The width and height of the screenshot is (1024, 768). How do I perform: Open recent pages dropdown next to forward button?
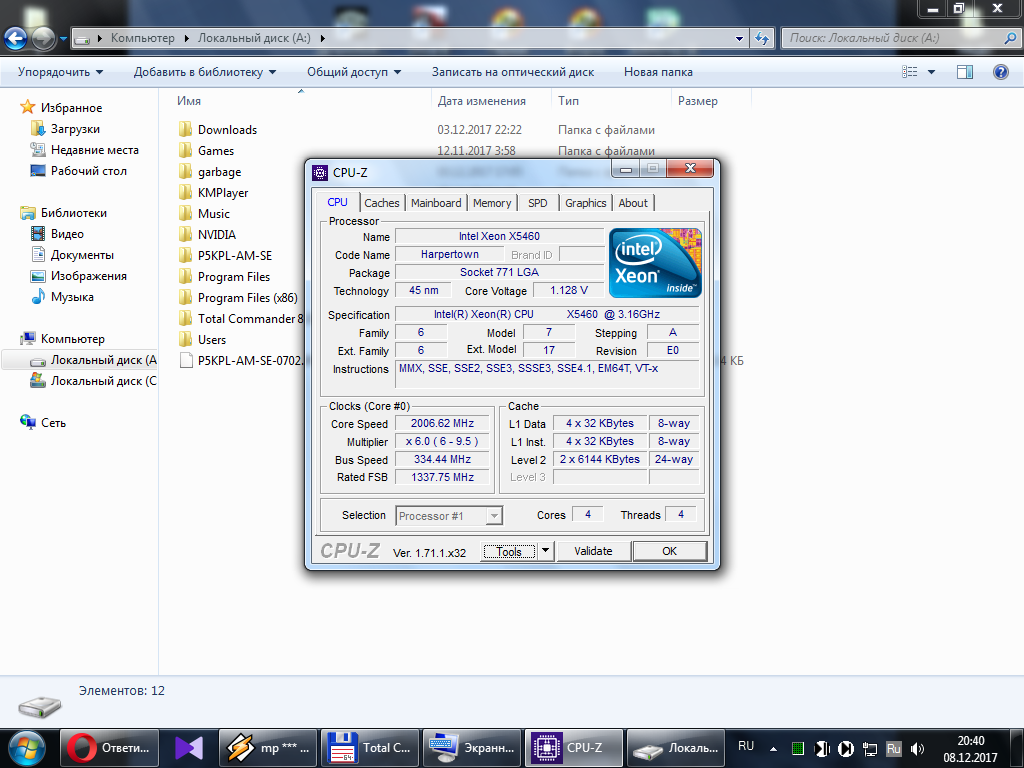click(x=63, y=39)
